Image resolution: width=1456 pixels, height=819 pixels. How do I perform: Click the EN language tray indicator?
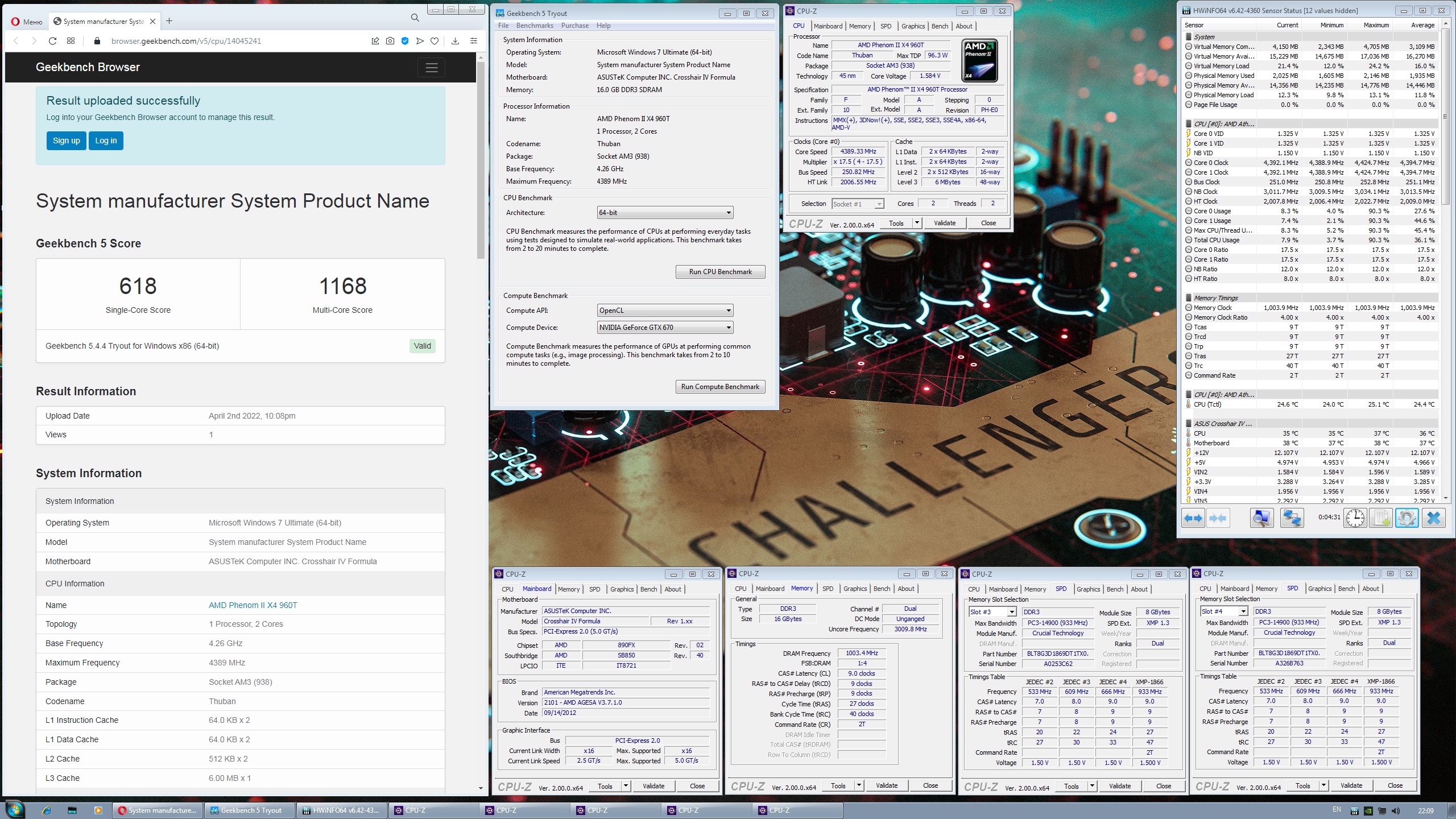(1337, 810)
